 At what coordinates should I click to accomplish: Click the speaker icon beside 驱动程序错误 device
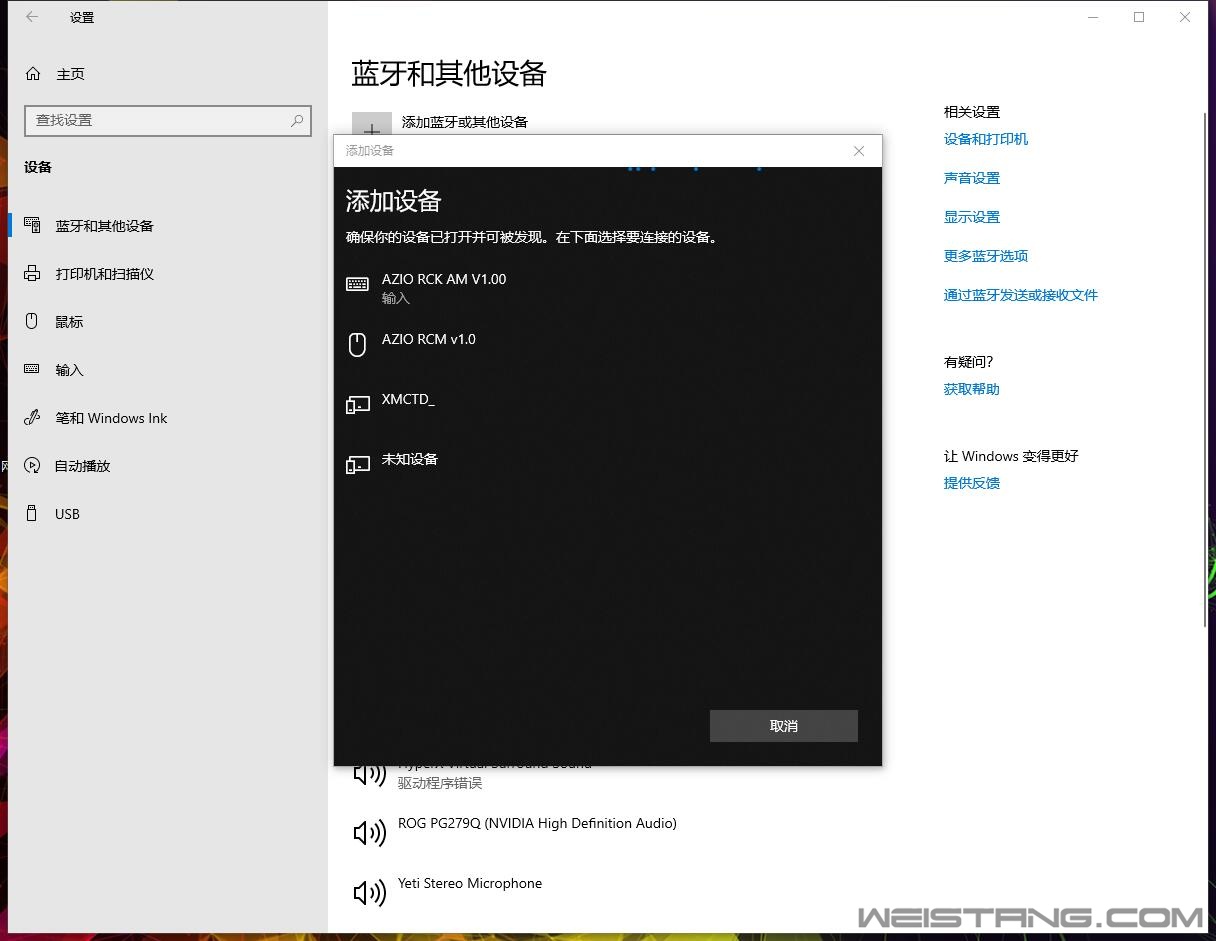tap(369, 773)
